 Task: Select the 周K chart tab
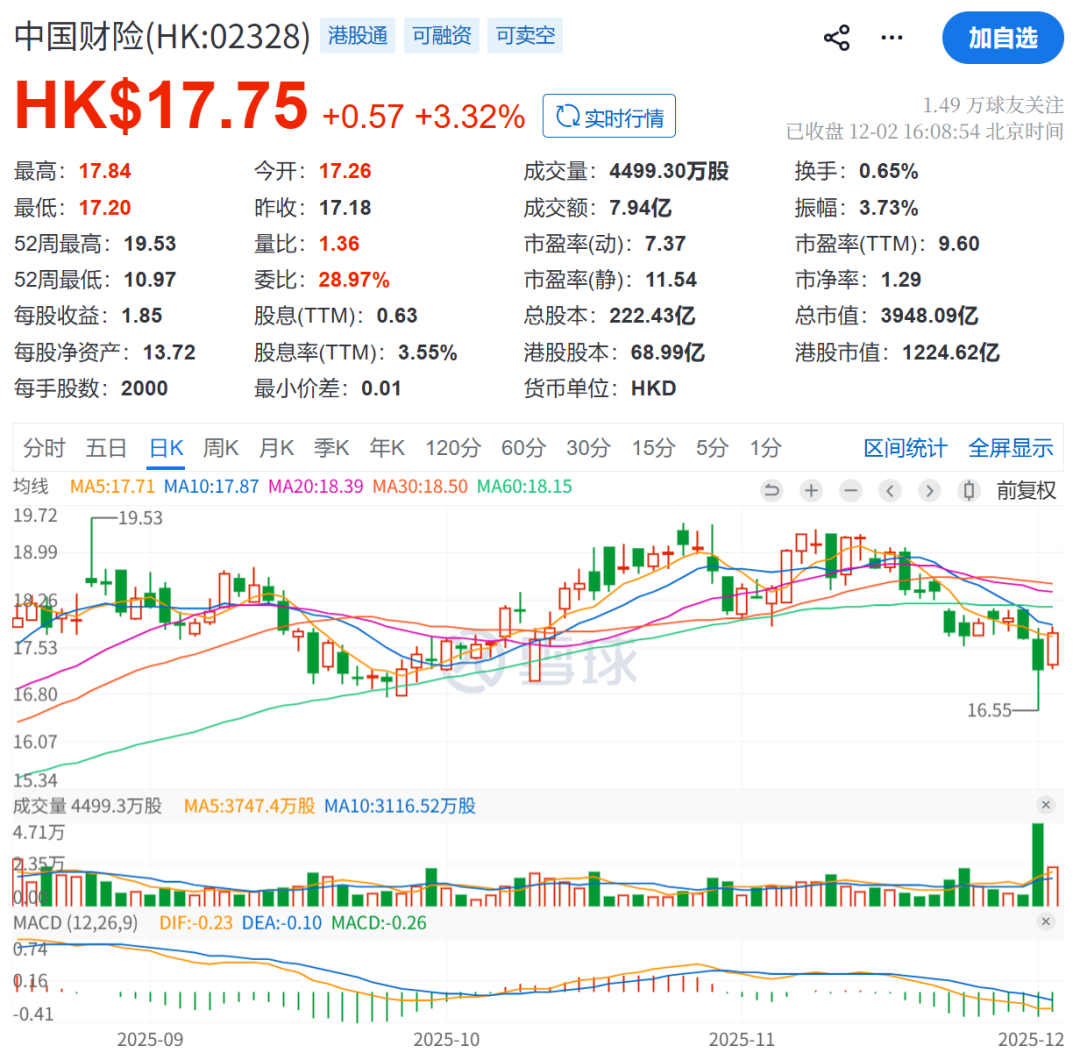[220, 448]
